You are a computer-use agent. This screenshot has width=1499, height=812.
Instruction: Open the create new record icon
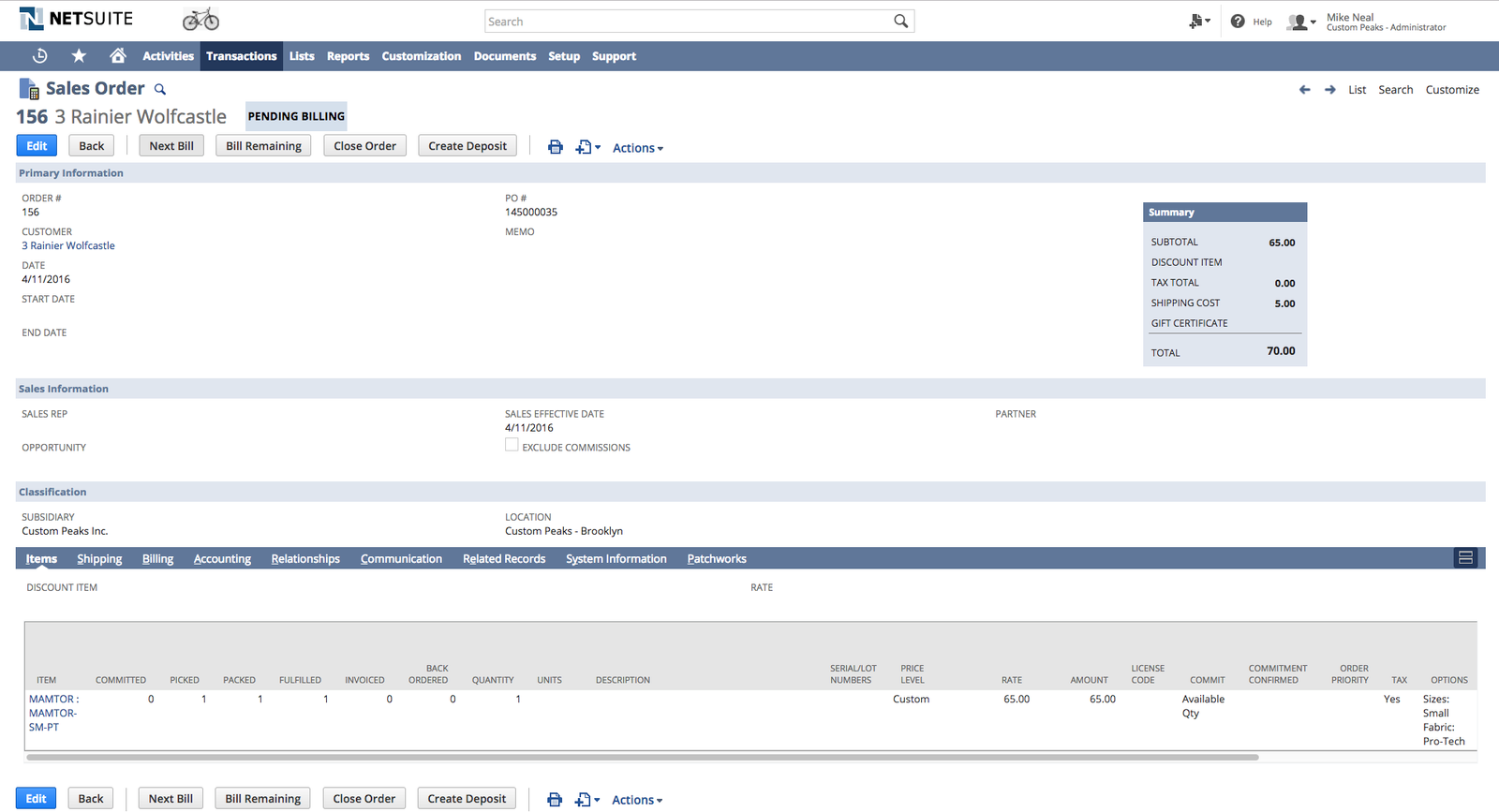tap(1199, 21)
